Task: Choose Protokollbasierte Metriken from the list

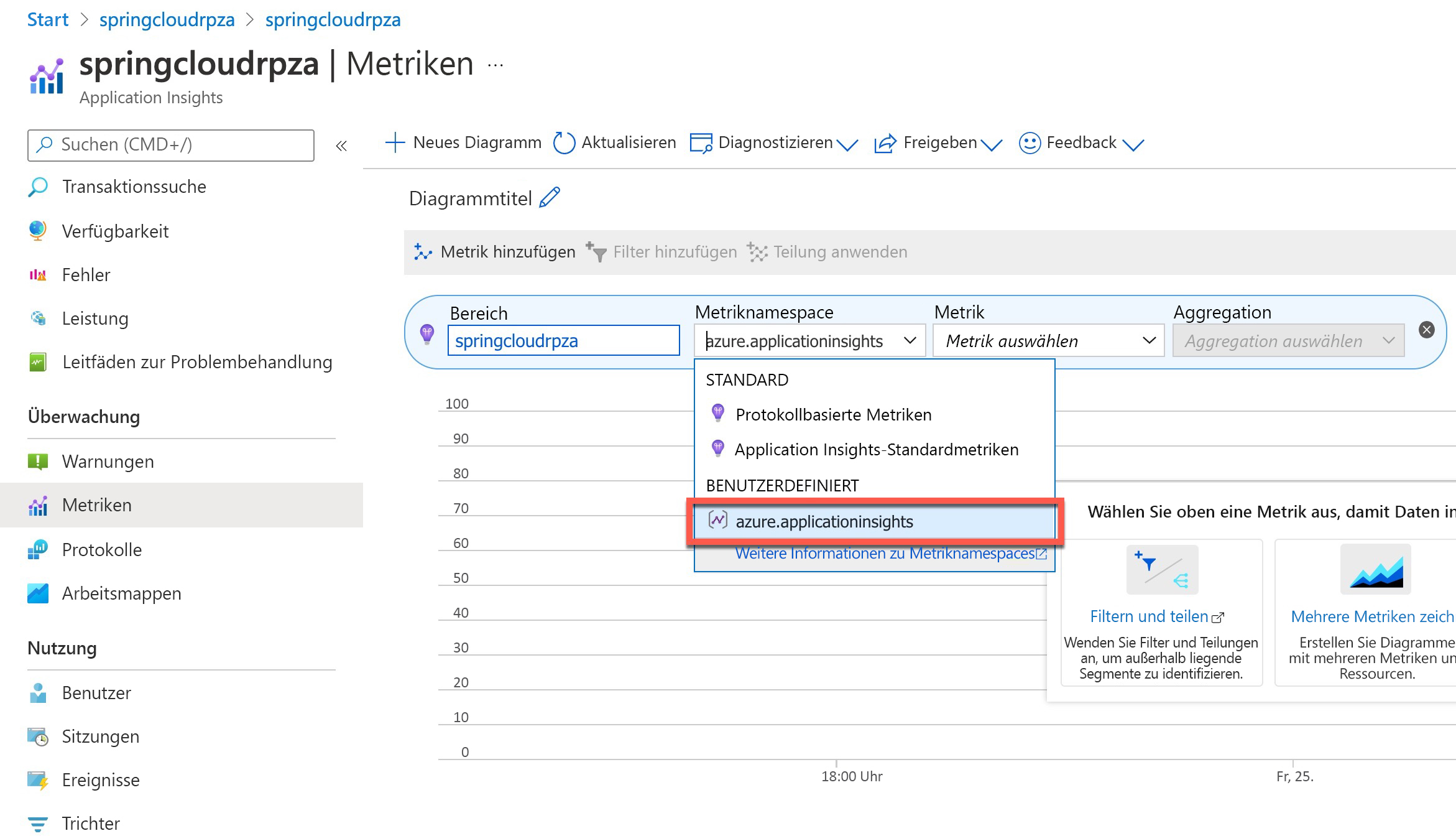Action: coord(833,415)
